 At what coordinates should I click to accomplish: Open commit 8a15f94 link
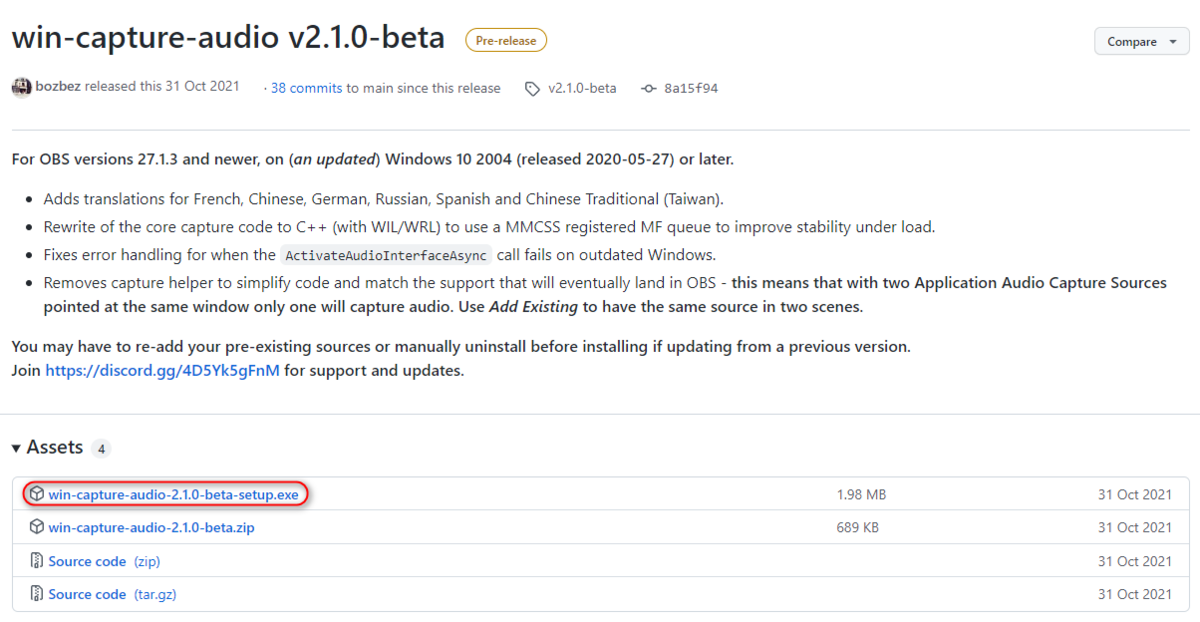[x=691, y=88]
